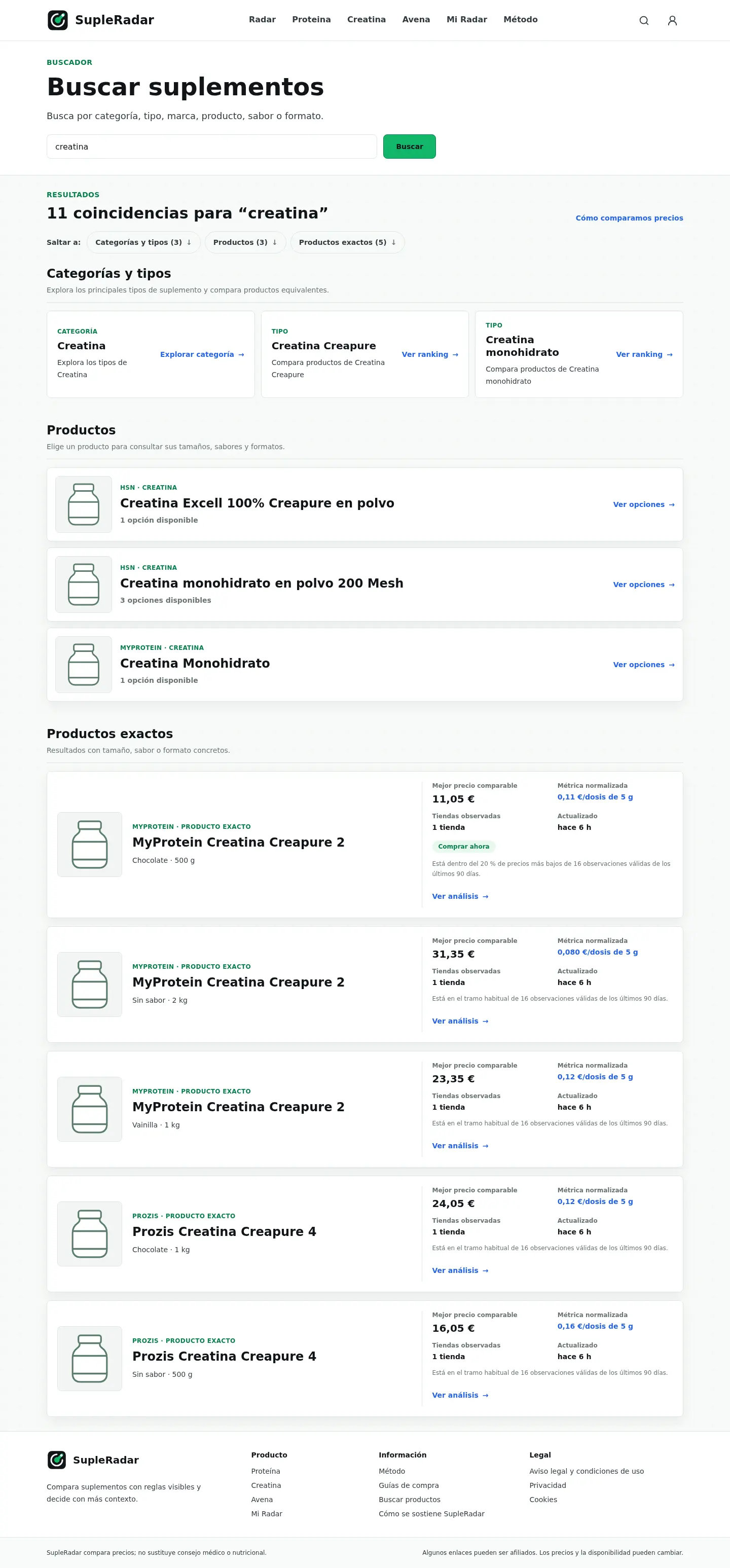Click Prozis Creatina Creapure 4 Chocolate title

click(x=224, y=1231)
